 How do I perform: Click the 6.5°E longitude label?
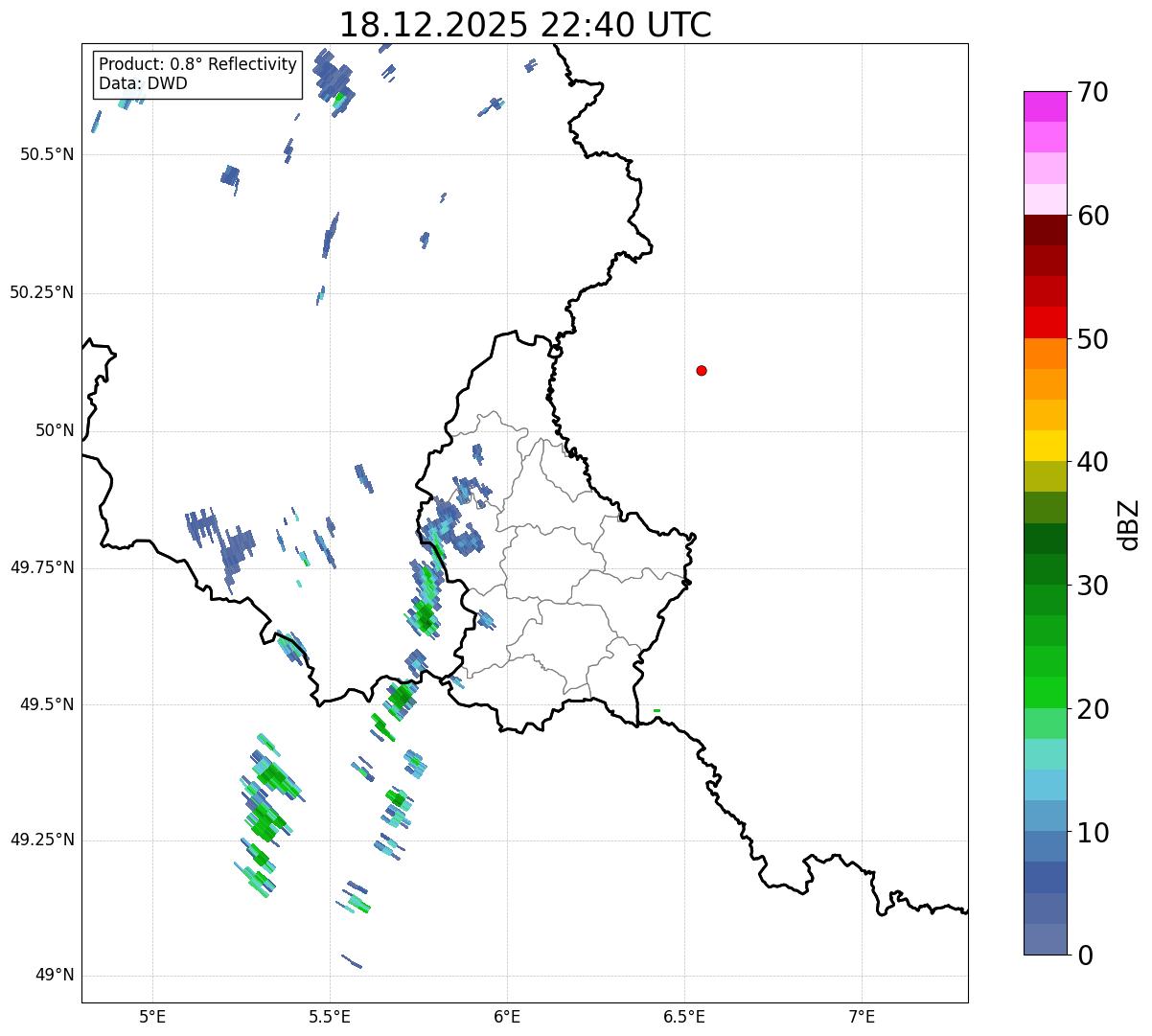click(684, 1016)
